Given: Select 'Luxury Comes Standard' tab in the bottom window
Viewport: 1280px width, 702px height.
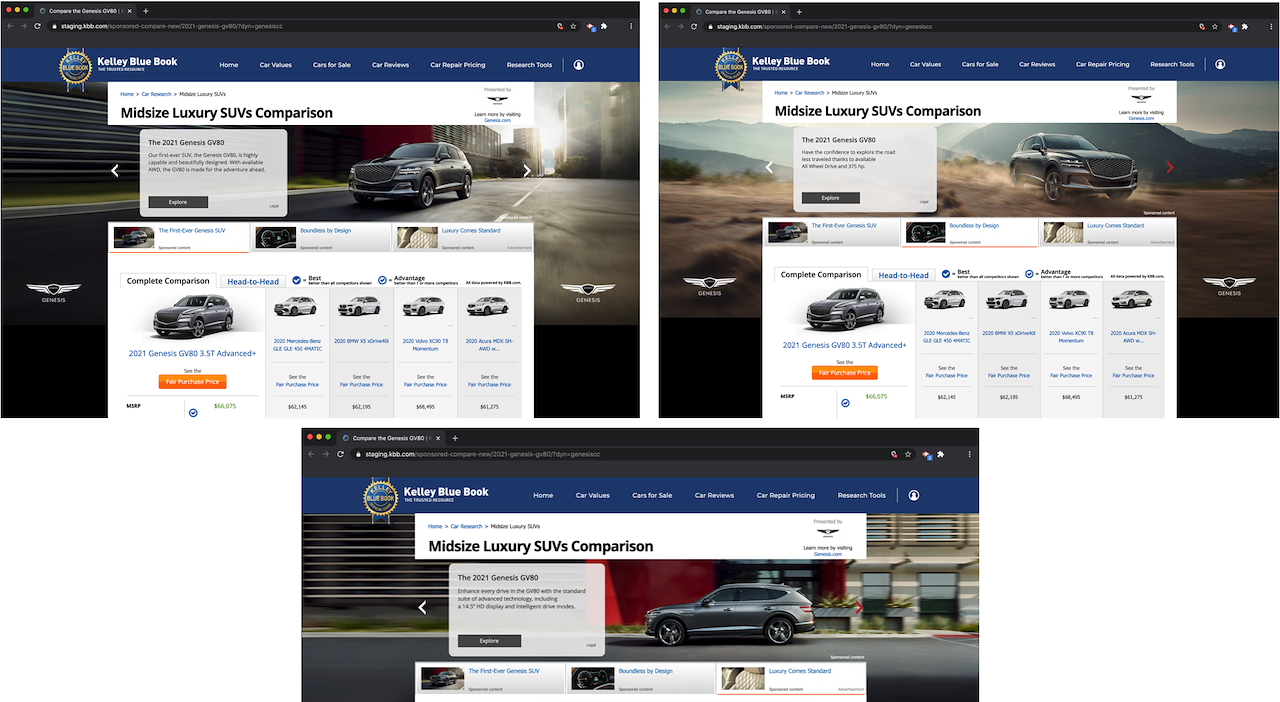Looking at the screenshot, I should click(798, 672).
